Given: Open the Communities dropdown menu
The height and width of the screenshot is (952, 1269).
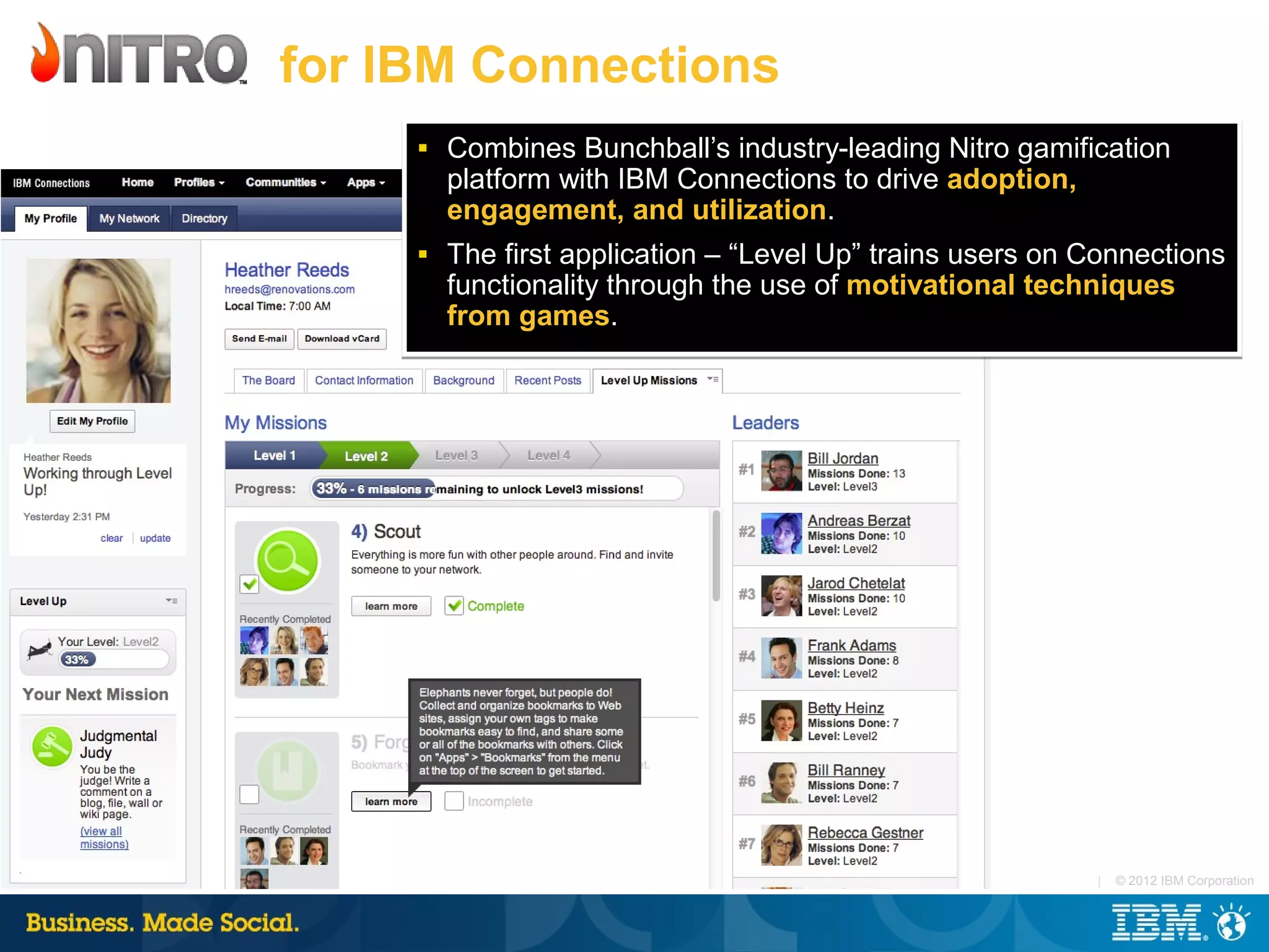Looking at the screenshot, I should pyautogui.click(x=286, y=182).
